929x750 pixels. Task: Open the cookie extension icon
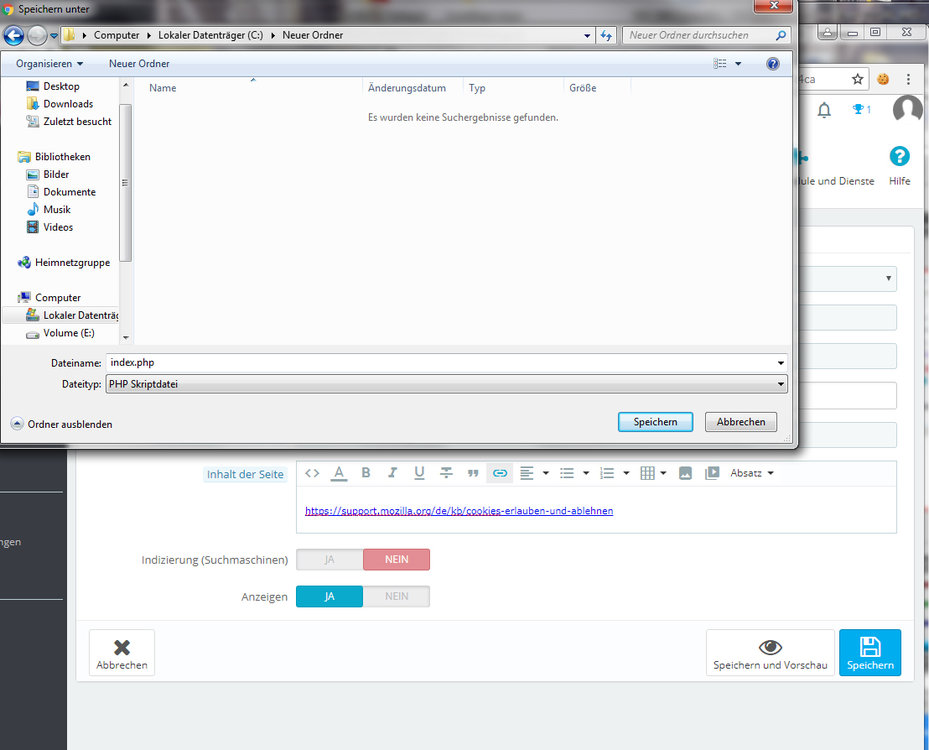point(883,79)
